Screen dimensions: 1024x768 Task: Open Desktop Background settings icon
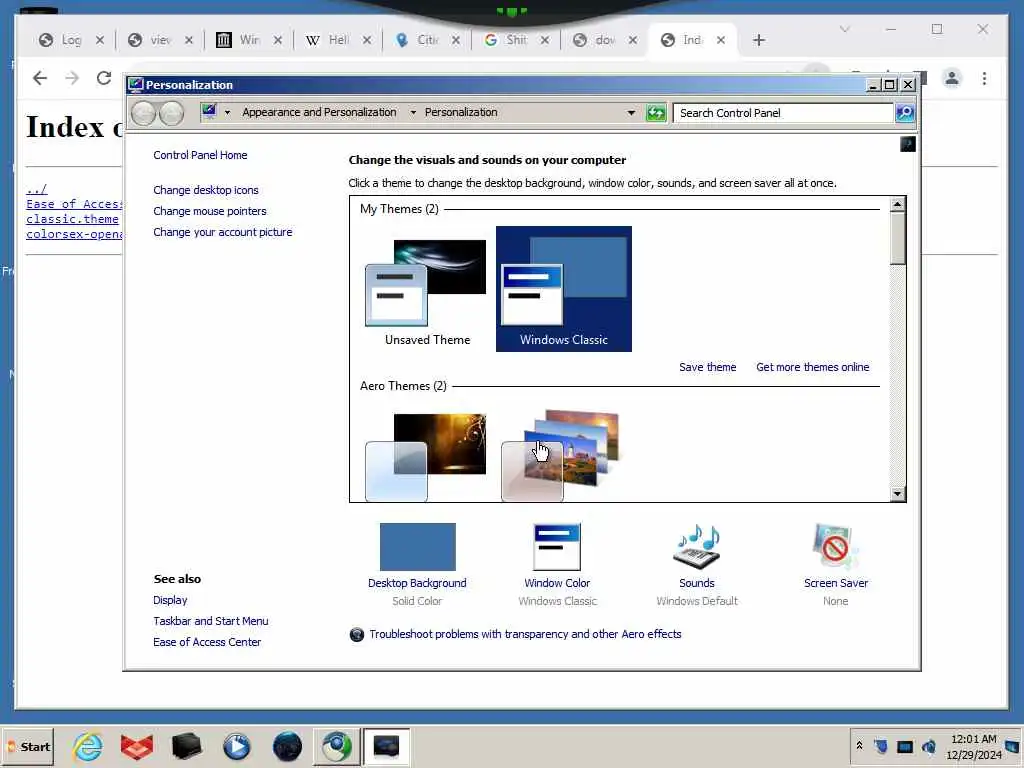417,547
